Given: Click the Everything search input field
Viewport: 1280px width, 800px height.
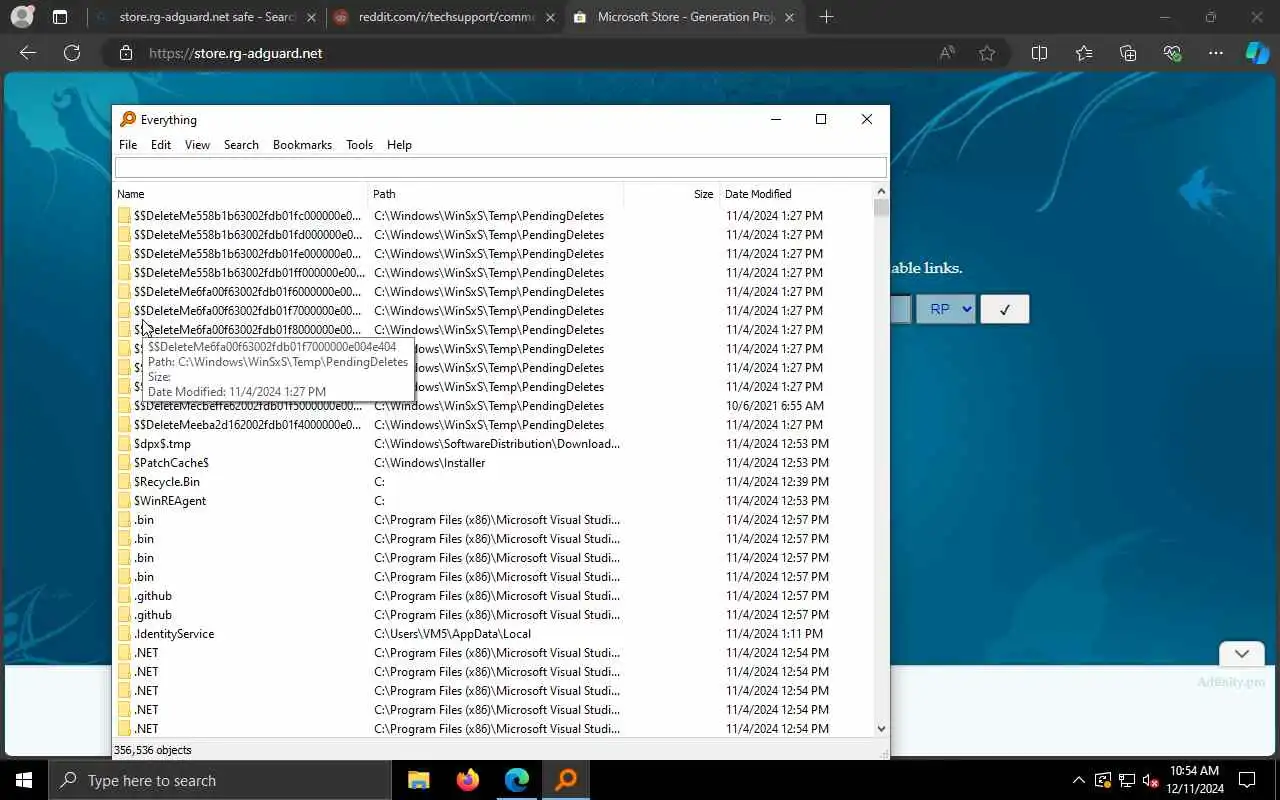Looking at the screenshot, I should [x=500, y=168].
